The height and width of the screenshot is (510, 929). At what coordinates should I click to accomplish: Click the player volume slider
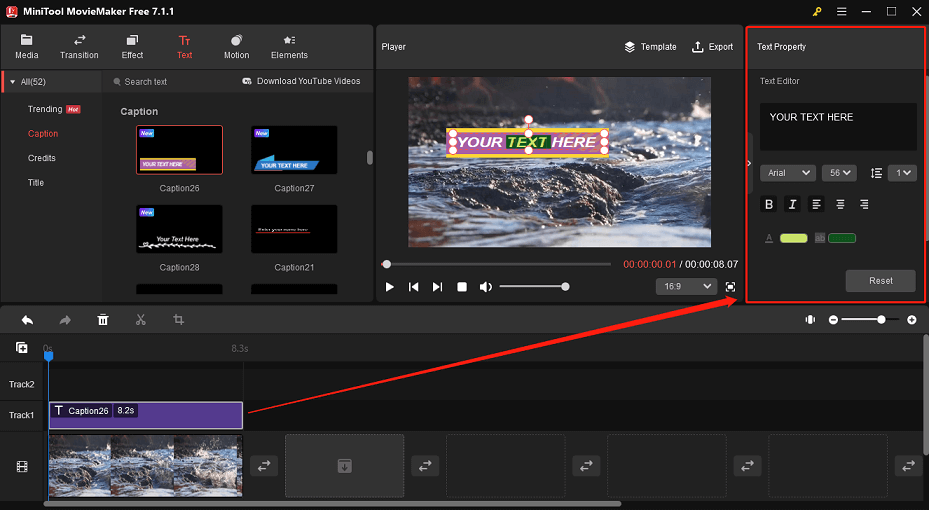[x=534, y=287]
